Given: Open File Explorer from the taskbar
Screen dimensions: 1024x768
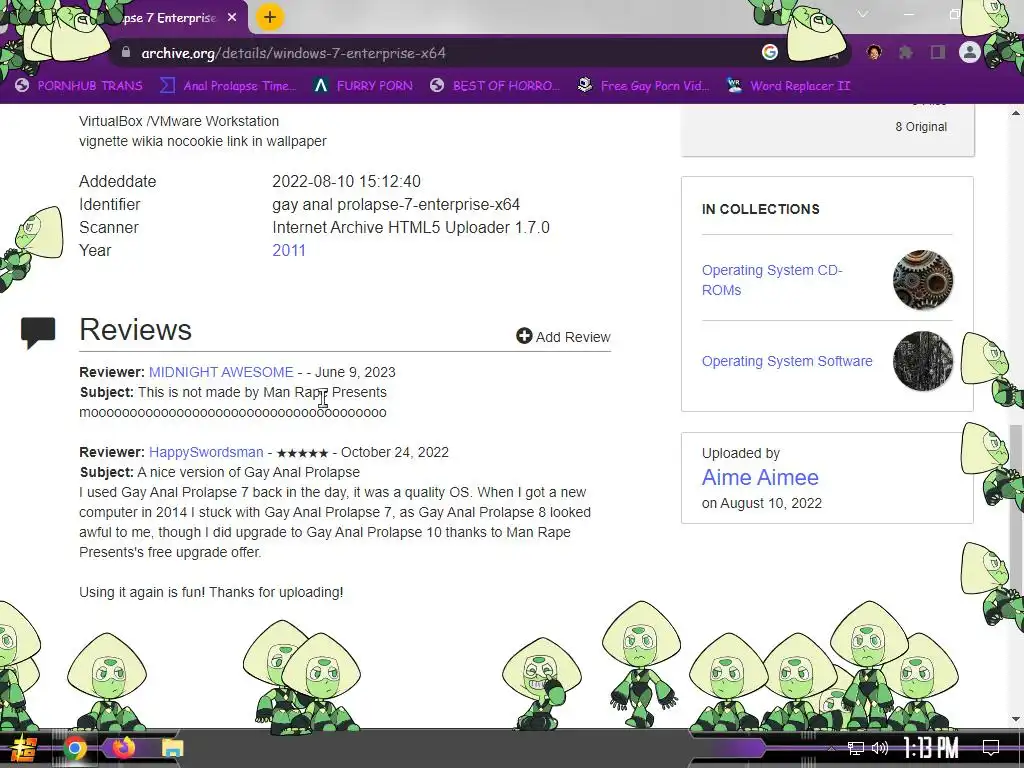Looking at the screenshot, I should (173, 748).
